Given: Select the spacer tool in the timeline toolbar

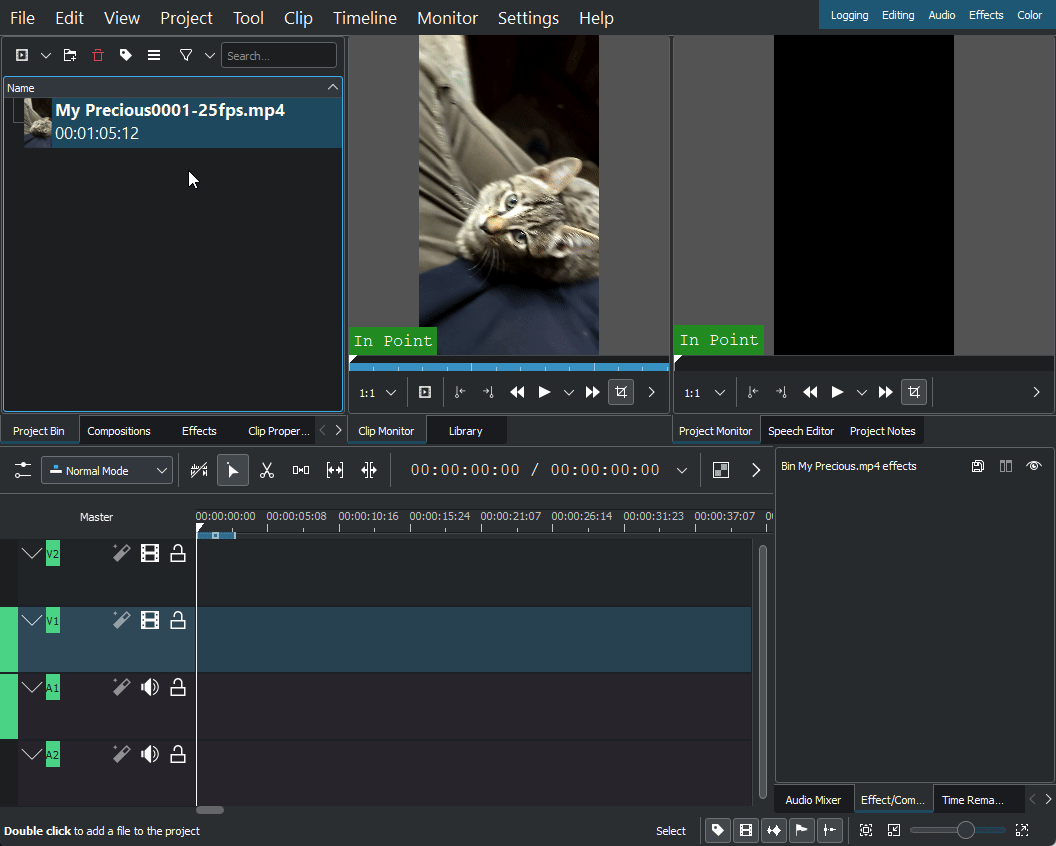Looking at the screenshot, I should click(x=300, y=470).
